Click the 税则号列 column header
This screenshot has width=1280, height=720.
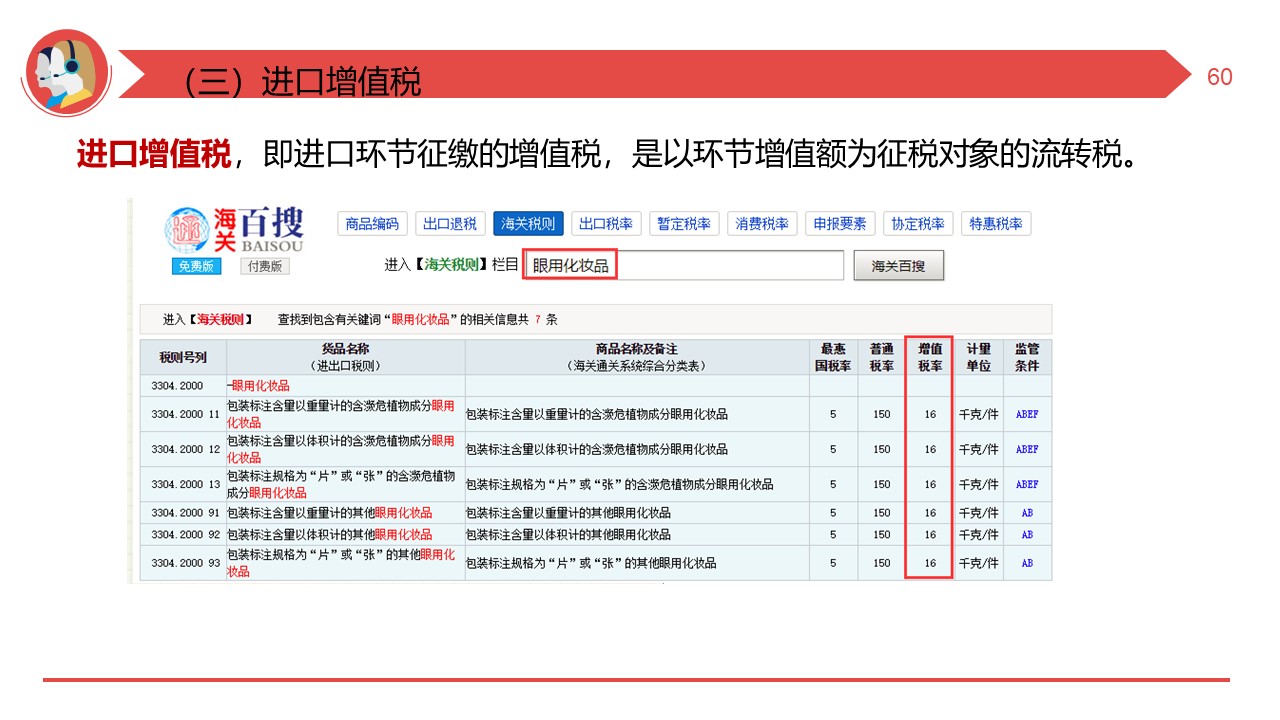point(183,357)
